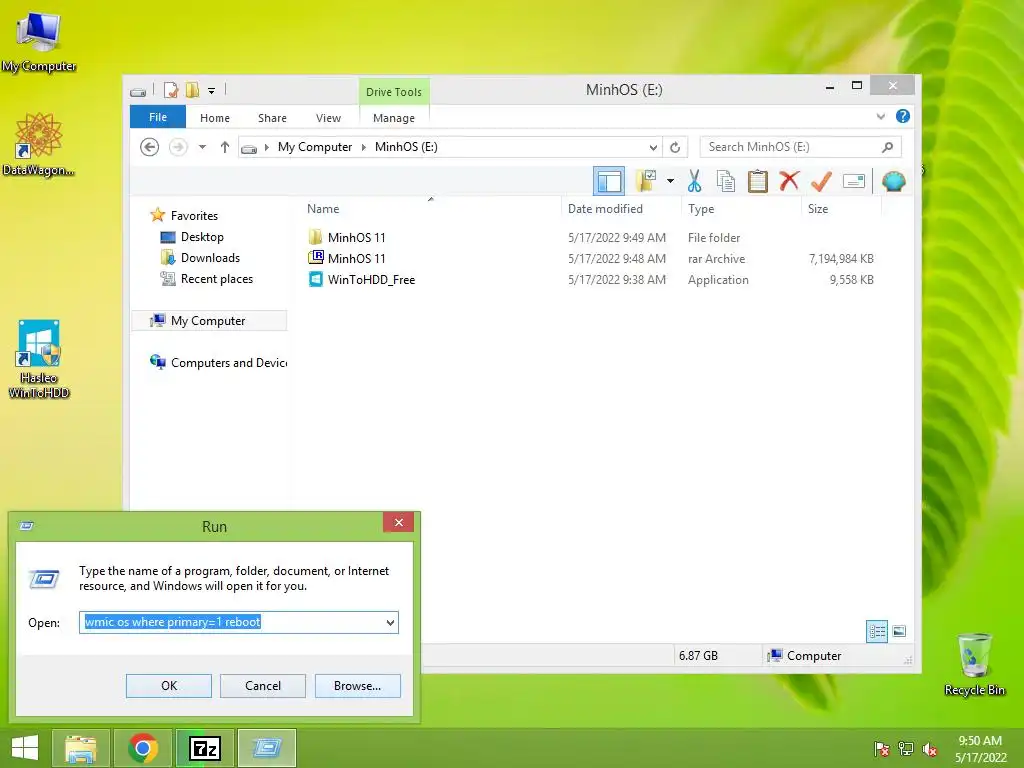
Task: Open the Explorer Help question mark
Action: click(903, 116)
